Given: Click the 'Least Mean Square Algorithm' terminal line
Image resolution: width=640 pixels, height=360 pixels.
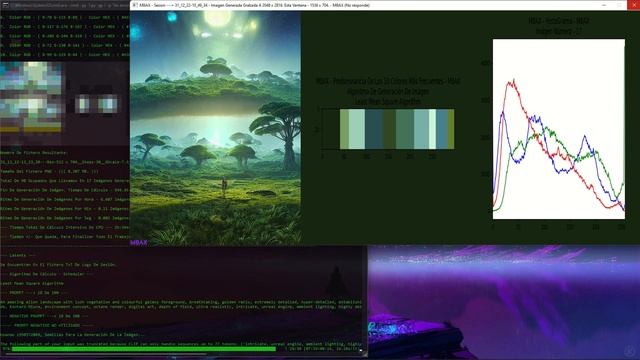Looking at the screenshot, I should click(x=32, y=283).
